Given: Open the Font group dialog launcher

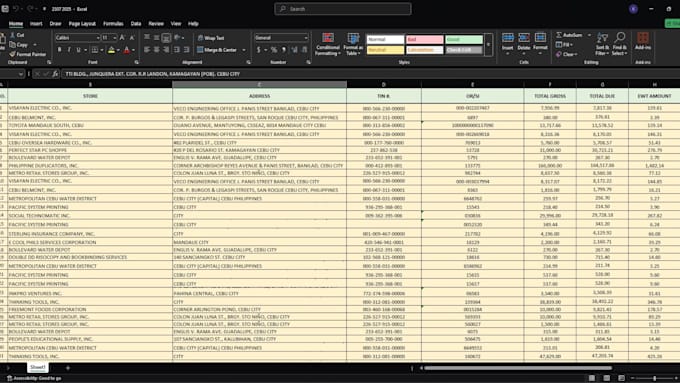Looking at the screenshot, I should point(136,62).
